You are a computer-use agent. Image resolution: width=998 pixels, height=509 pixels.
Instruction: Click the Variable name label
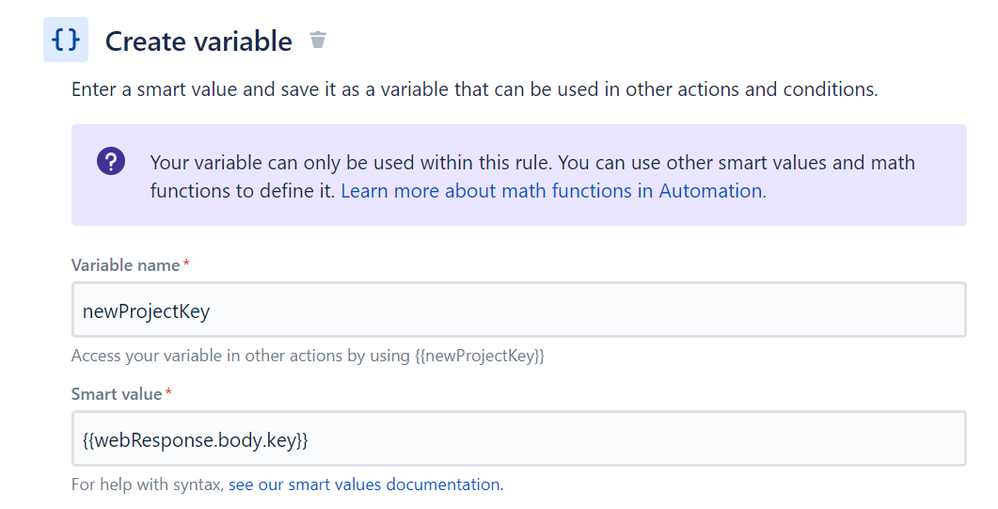125,265
